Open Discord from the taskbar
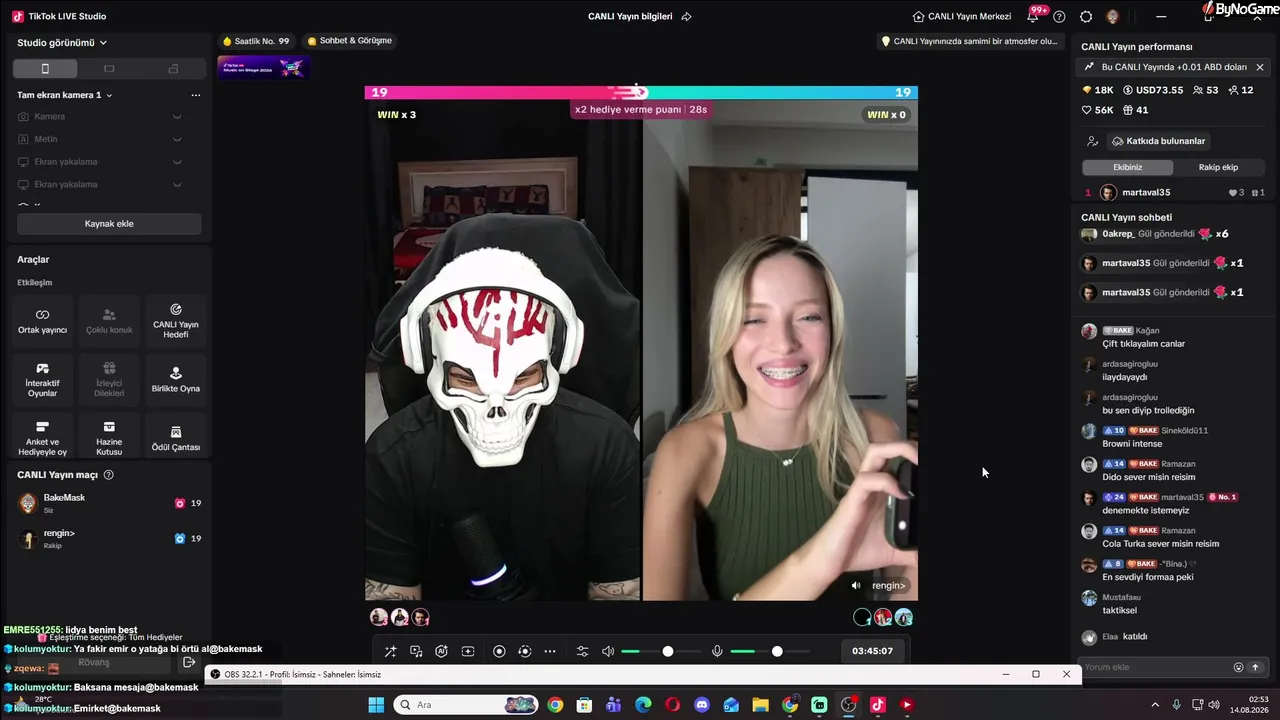 point(702,705)
